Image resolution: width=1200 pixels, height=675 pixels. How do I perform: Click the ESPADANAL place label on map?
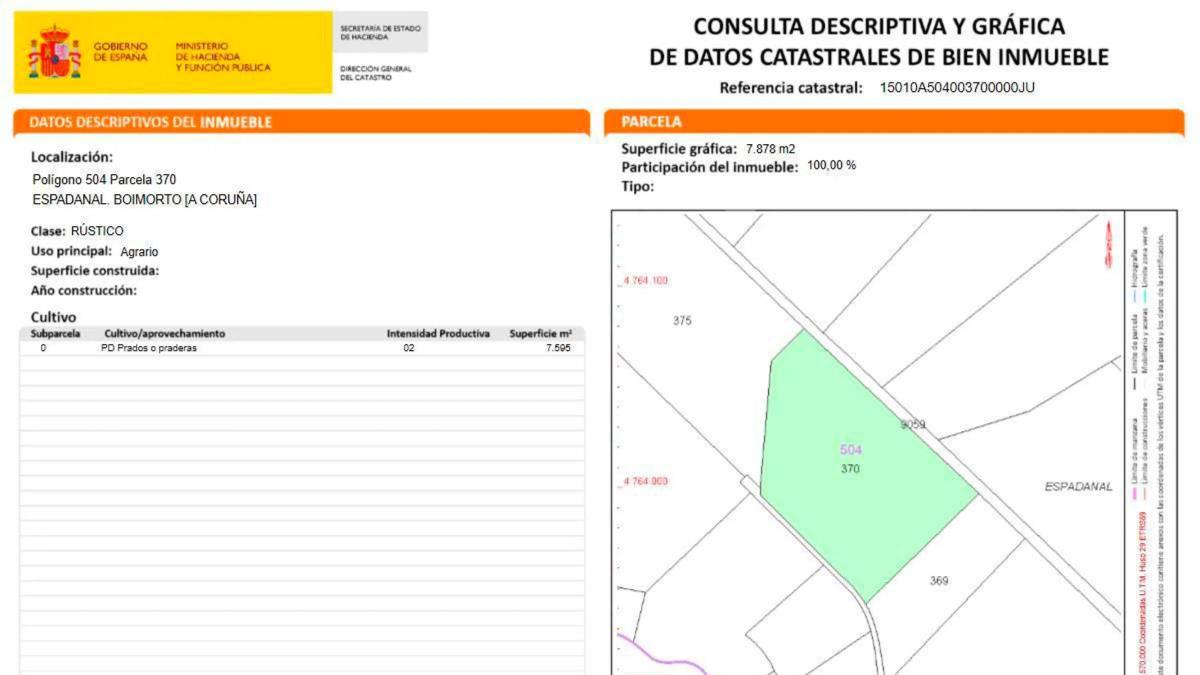coord(1078,487)
